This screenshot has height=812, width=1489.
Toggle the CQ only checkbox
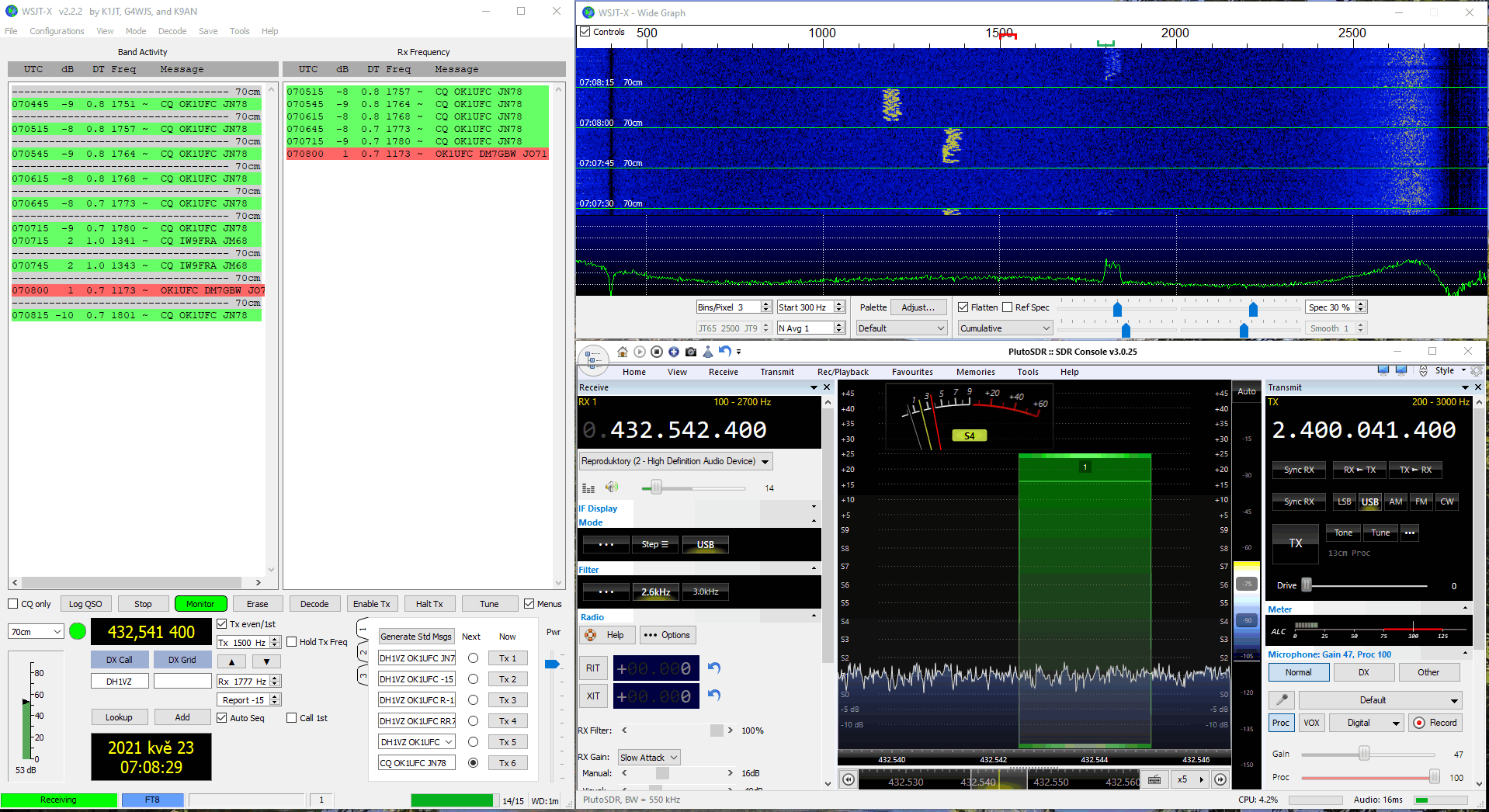point(13,604)
